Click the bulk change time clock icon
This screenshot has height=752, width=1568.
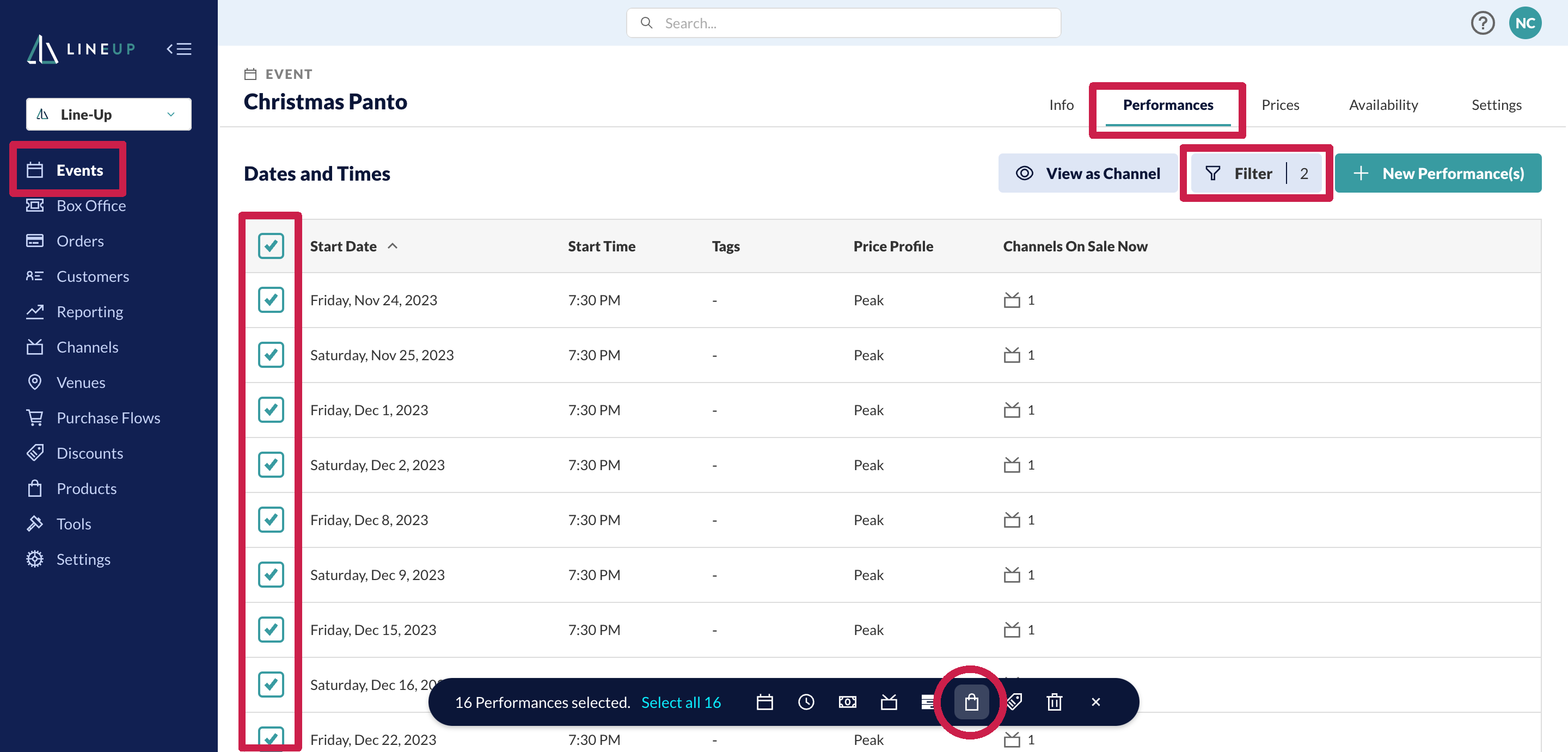click(806, 702)
